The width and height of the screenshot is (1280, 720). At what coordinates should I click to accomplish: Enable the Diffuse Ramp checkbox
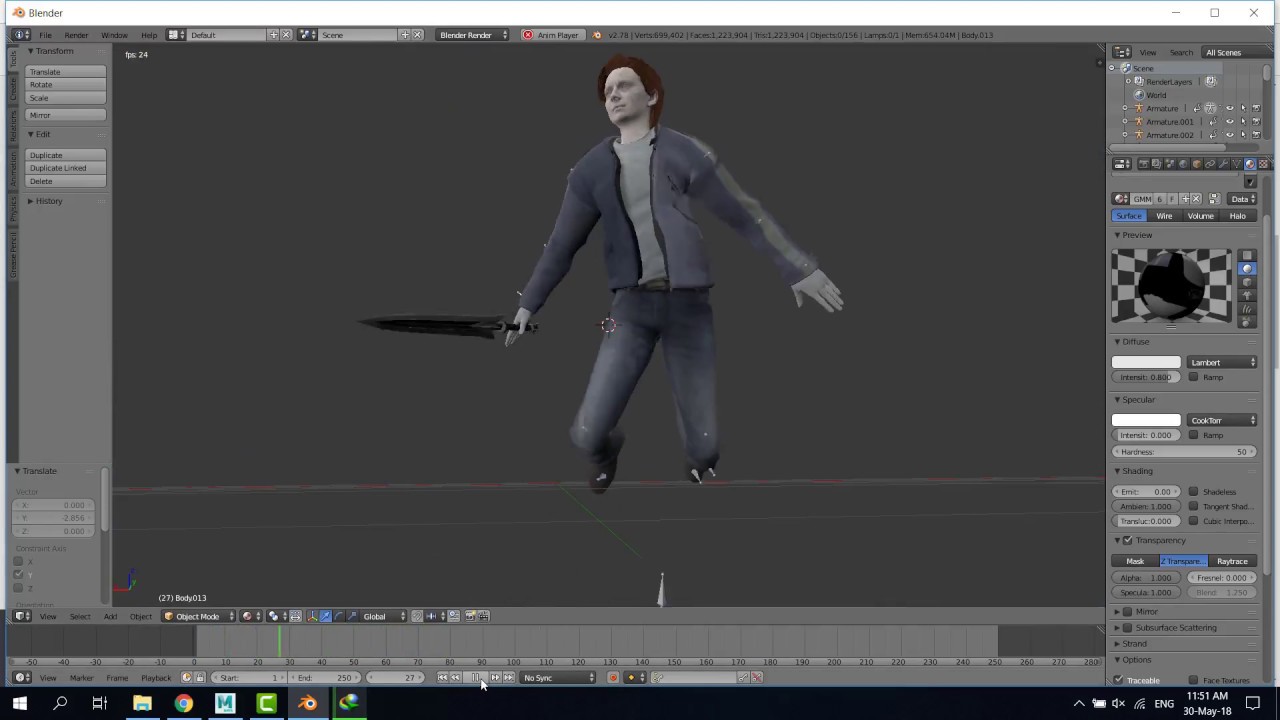(x=1193, y=377)
